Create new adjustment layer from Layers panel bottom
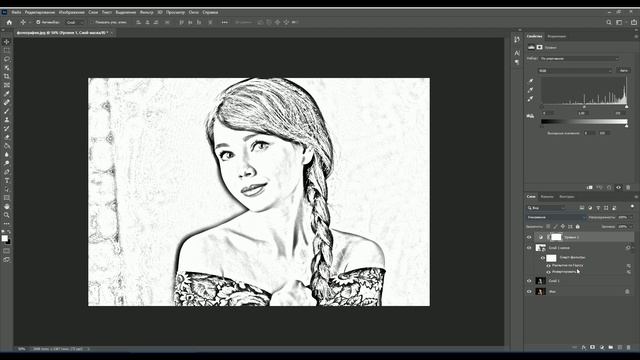 click(602, 347)
